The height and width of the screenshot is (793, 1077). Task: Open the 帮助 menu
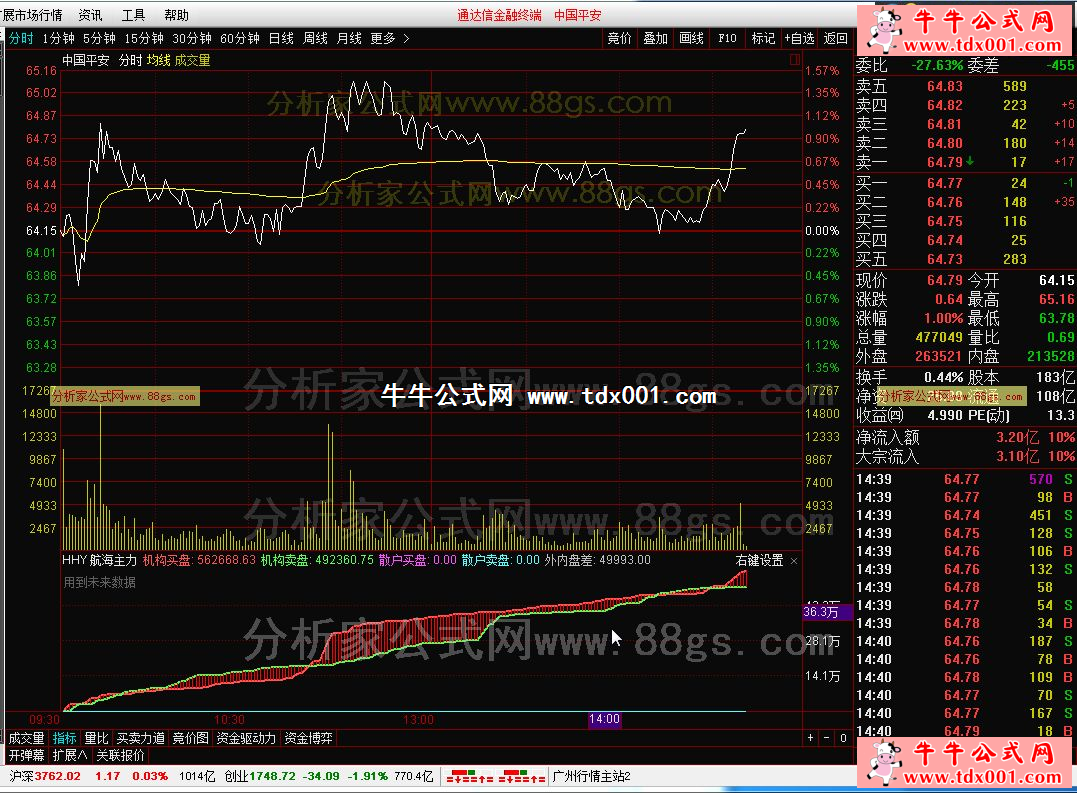(x=177, y=15)
